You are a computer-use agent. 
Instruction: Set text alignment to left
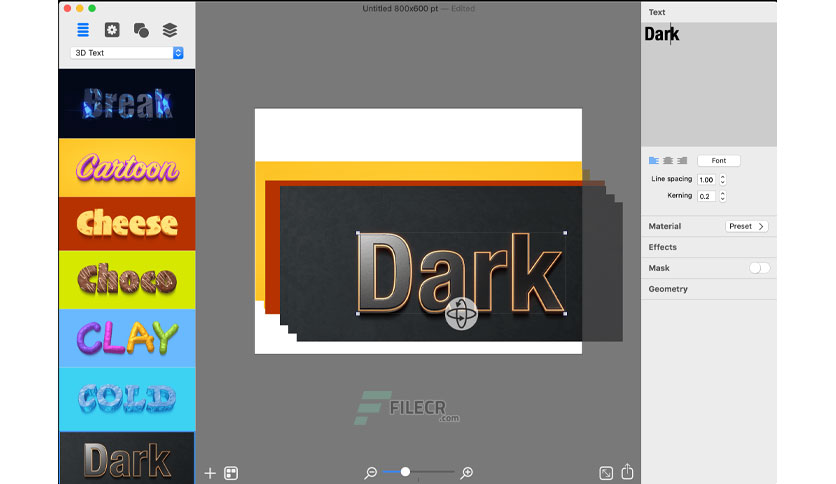point(654,160)
